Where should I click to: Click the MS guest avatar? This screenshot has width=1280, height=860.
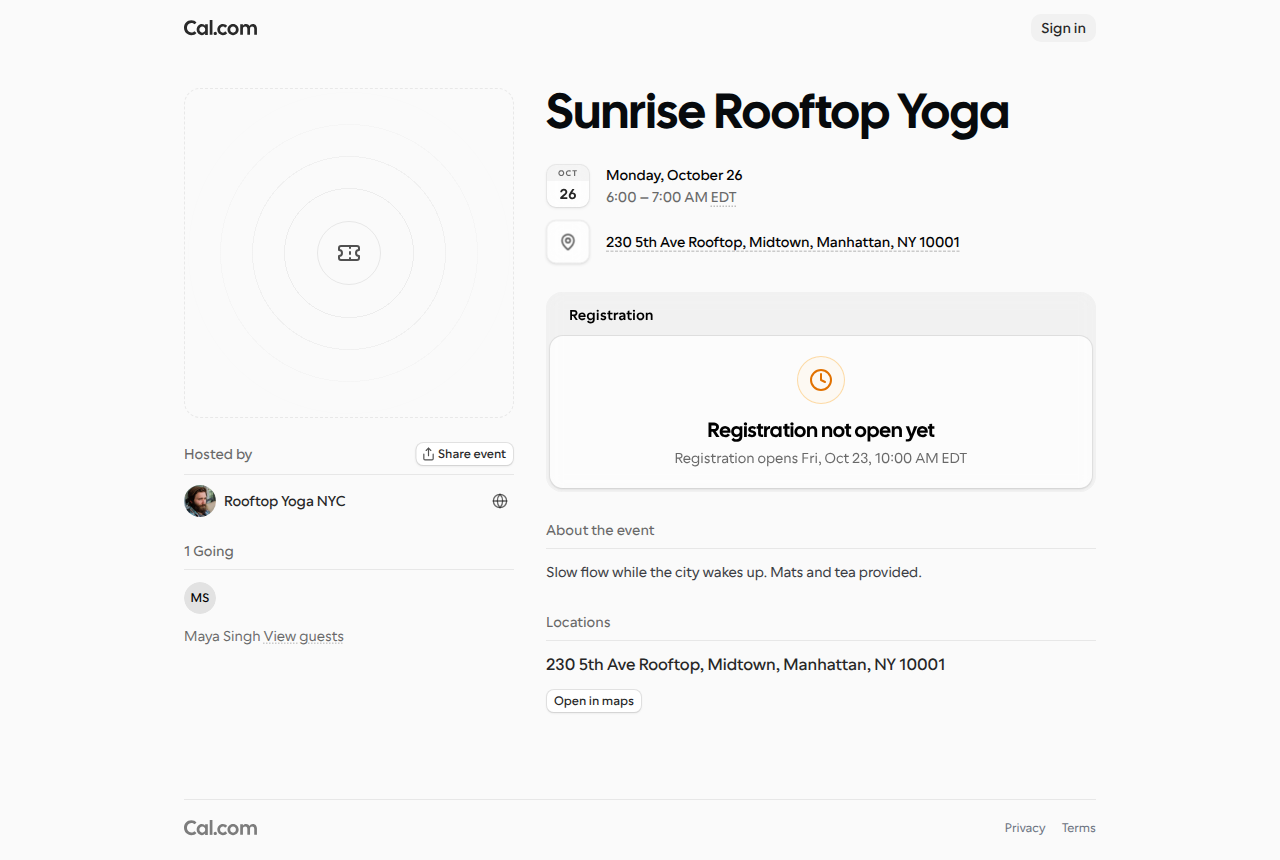200,598
